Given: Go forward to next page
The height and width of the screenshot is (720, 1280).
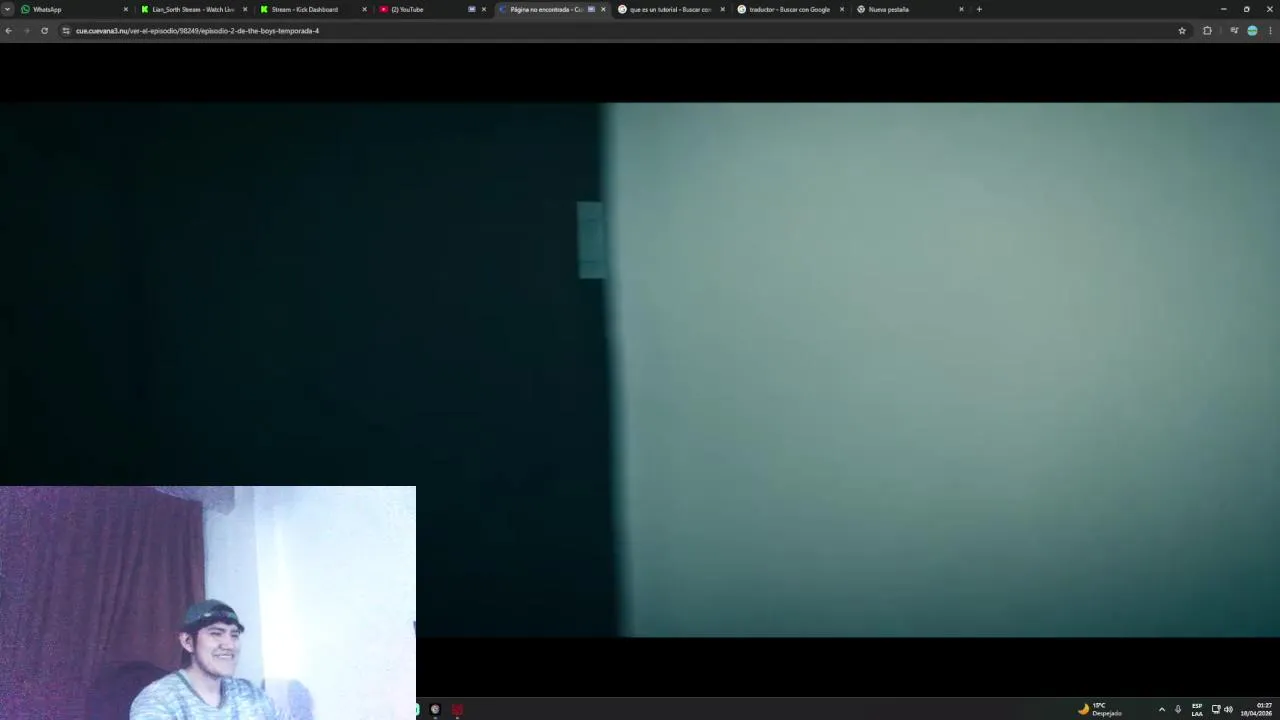Looking at the screenshot, I should pyautogui.click(x=26, y=31).
